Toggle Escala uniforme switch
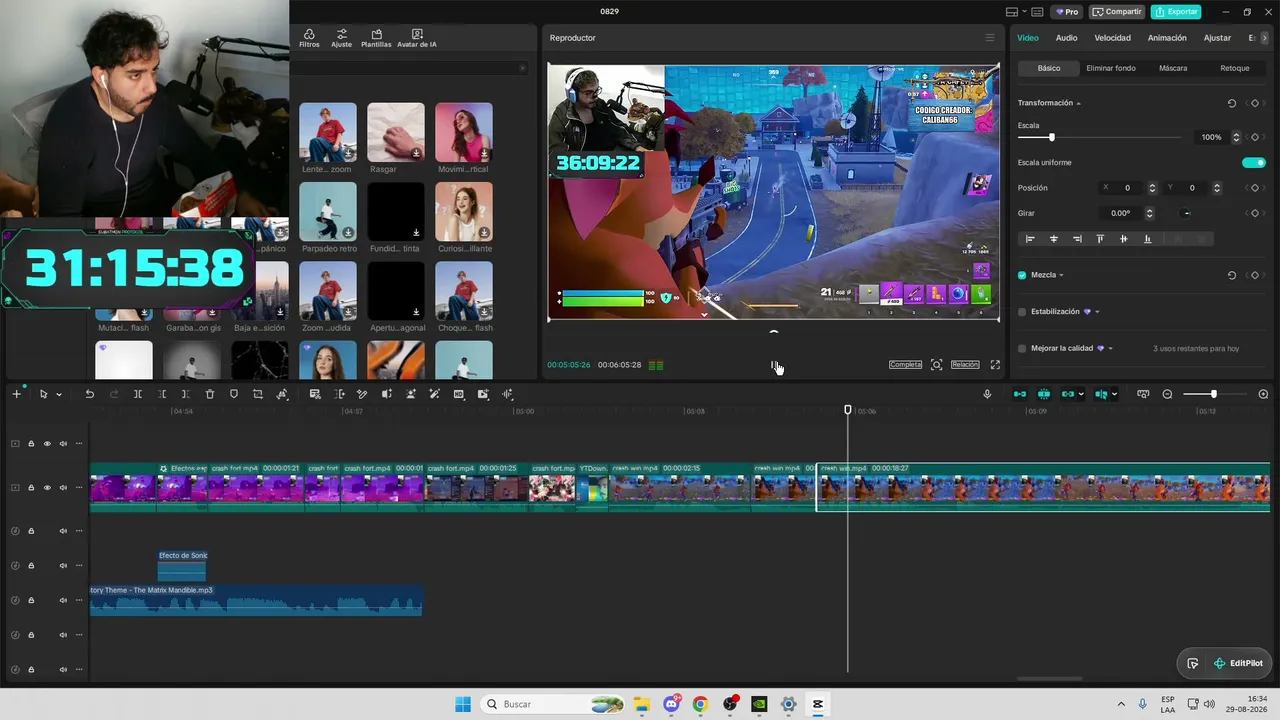Viewport: 1280px width, 720px height. (x=1254, y=162)
